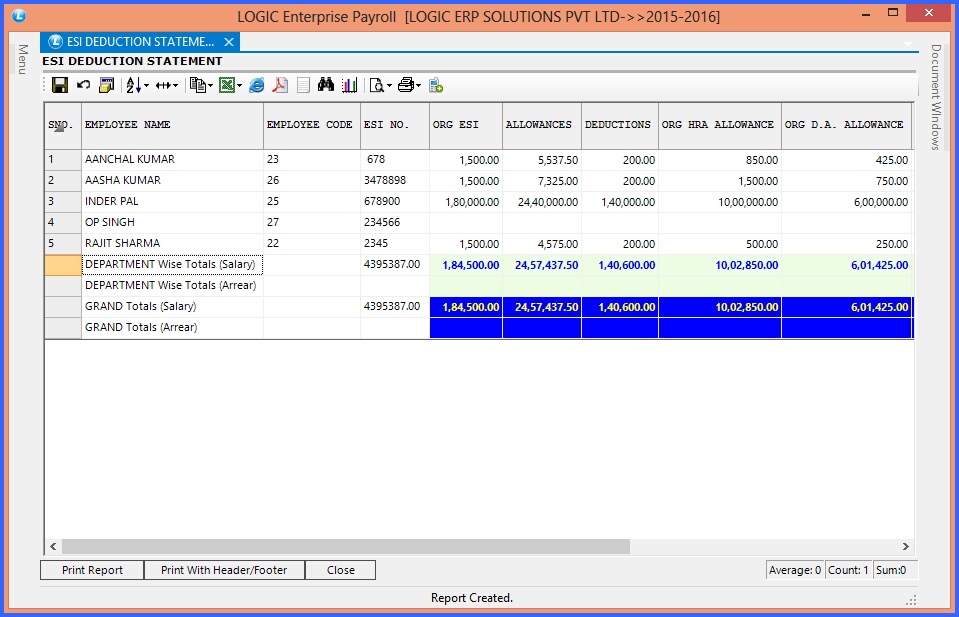959x617 pixels.
Task: Select the INDER PAL name cell
Action: [x=172, y=201]
